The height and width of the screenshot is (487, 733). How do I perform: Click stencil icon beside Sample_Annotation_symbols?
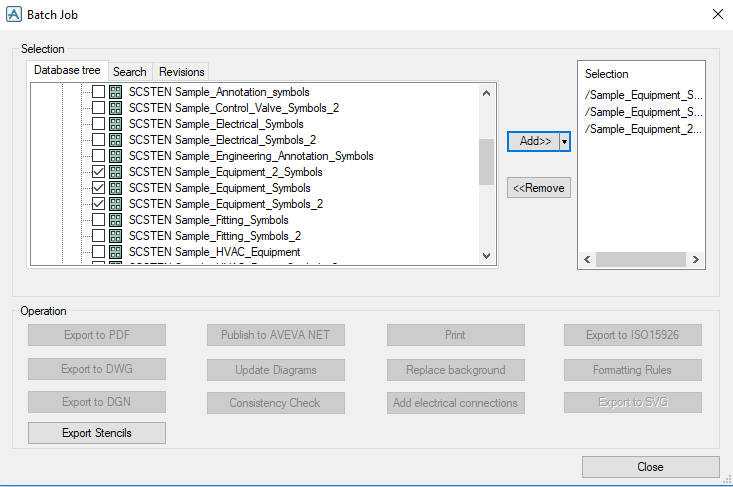coord(115,92)
